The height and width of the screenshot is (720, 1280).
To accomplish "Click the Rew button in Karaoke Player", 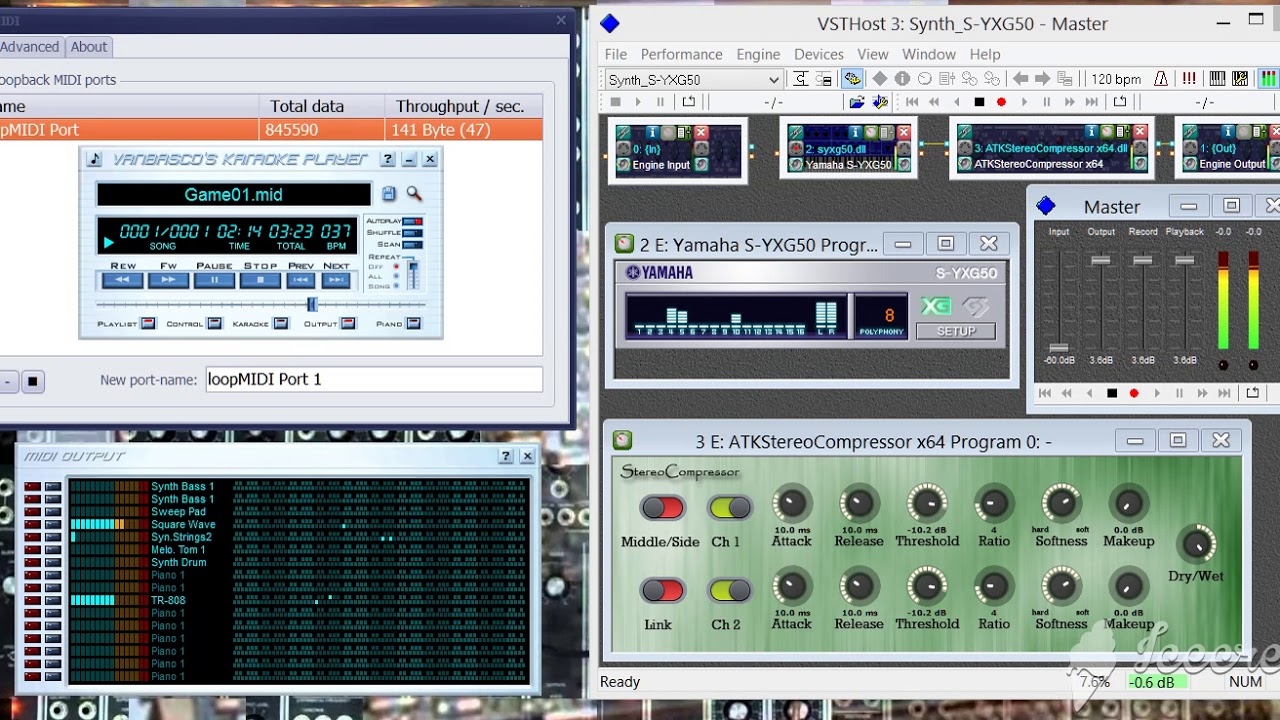I will click(123, 280).
